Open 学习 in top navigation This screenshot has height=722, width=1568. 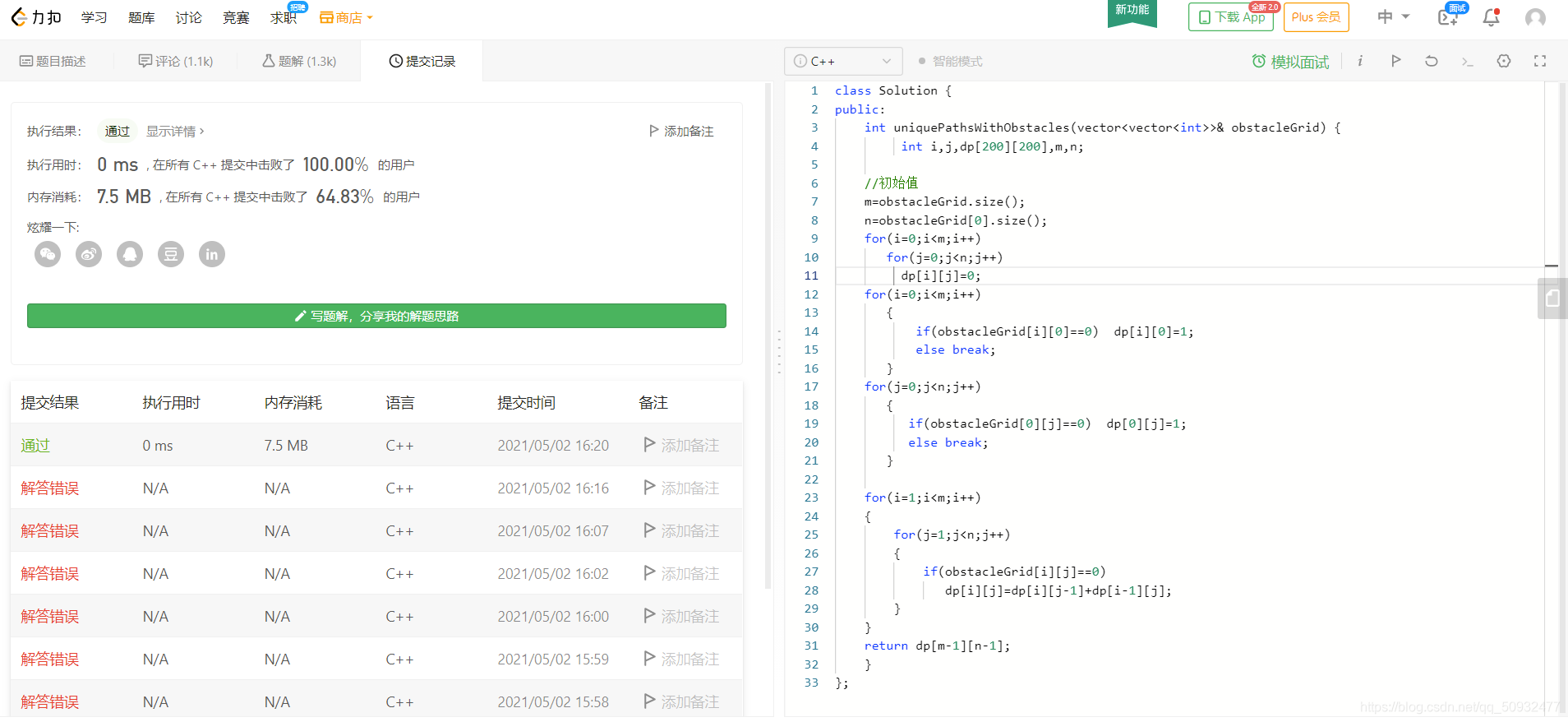click(x=94, y=17)
